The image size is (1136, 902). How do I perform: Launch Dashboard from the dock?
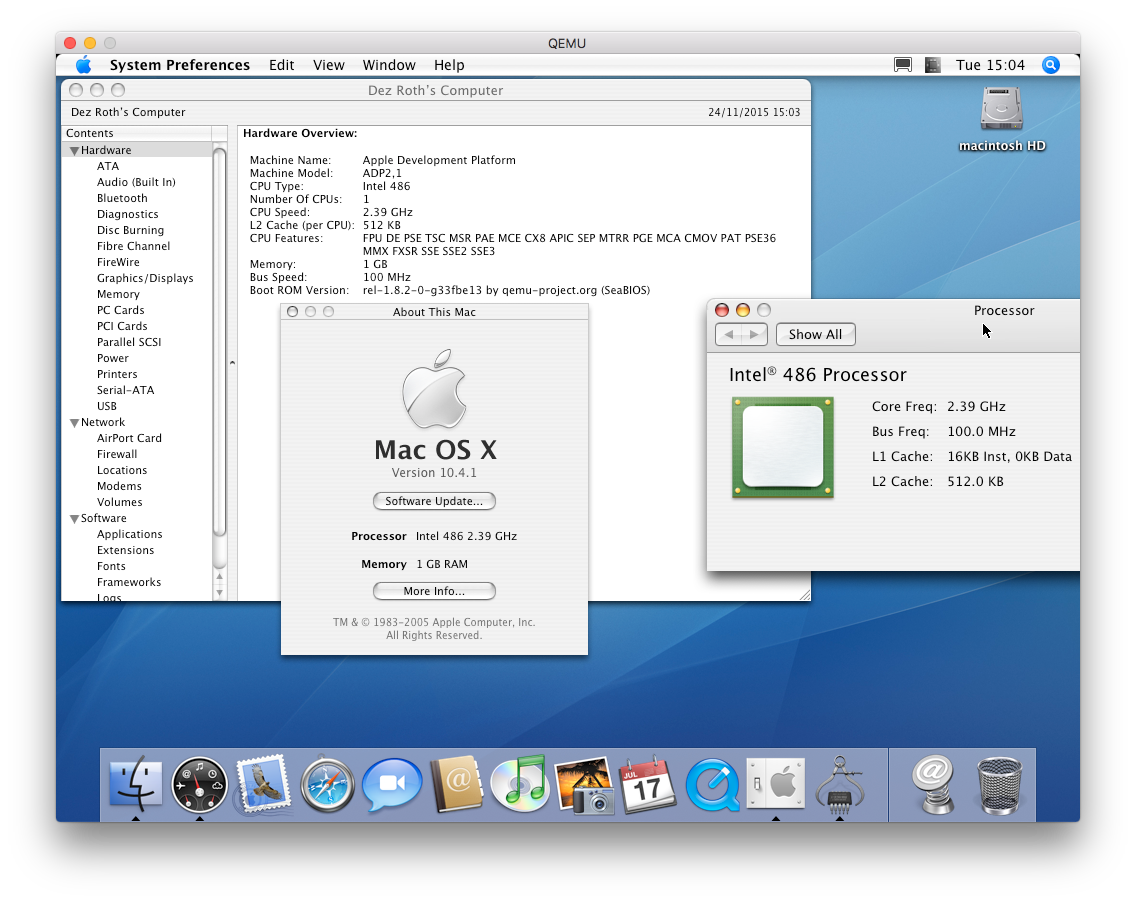(200, 783)
